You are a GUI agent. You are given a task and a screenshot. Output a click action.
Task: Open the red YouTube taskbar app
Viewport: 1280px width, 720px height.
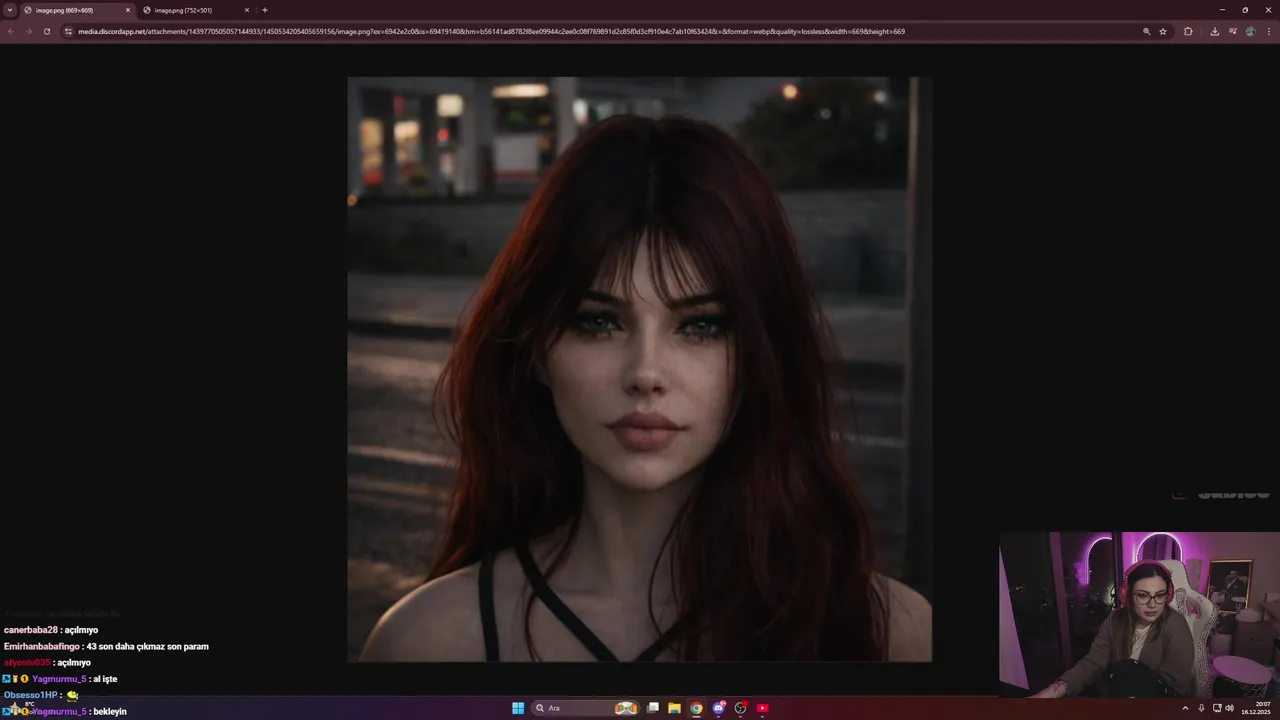point(763,708)
